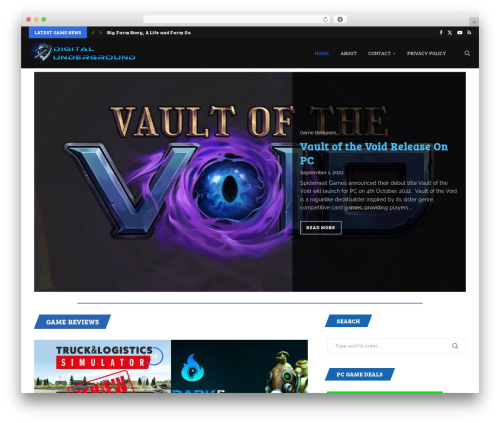The height and width of the screenshot is (423, 500).
Task: Open the X (Twitter) social icon
Action: tap(450, 33)
